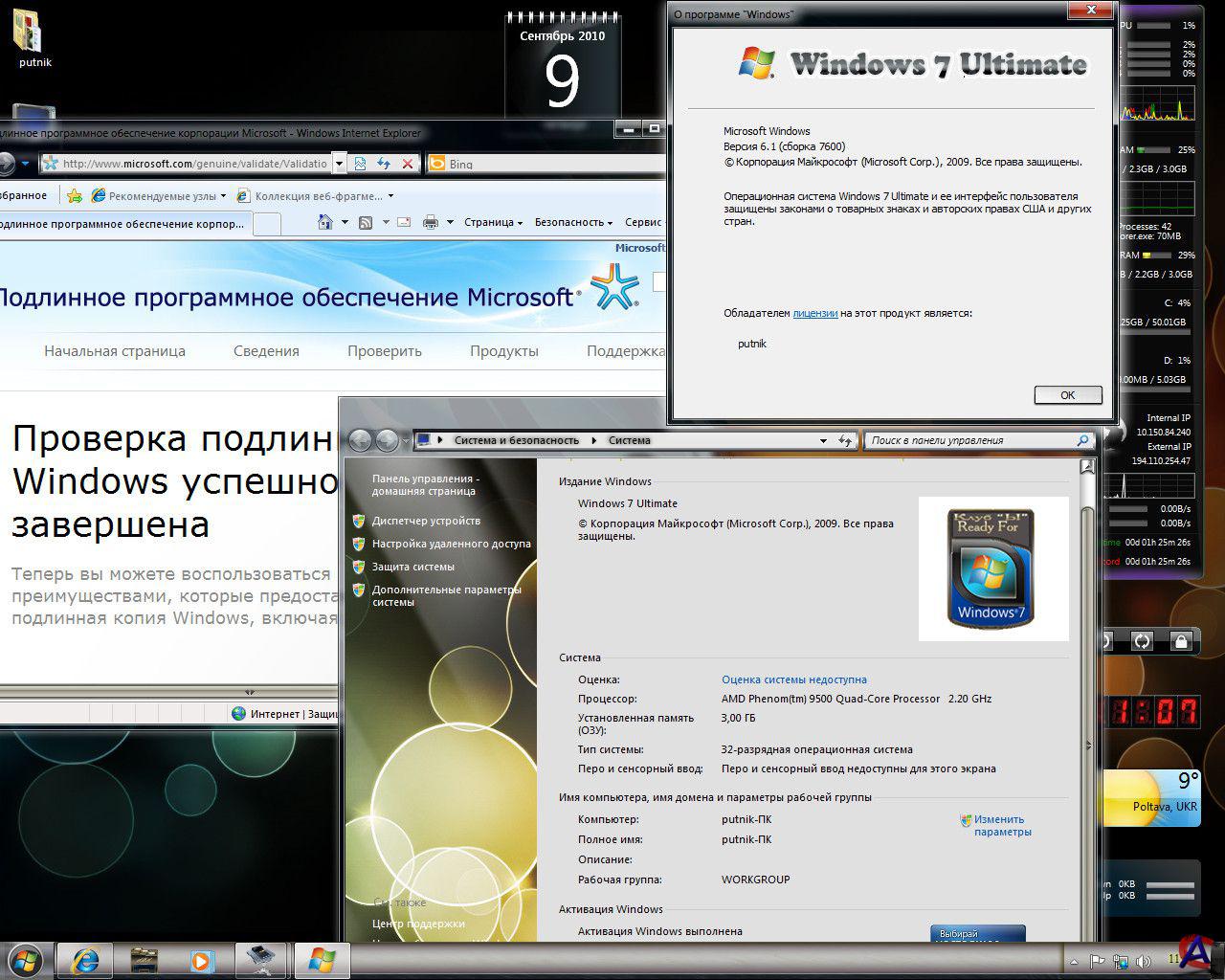Click the restart arrows icon on gadget

tap(1142, 641)
